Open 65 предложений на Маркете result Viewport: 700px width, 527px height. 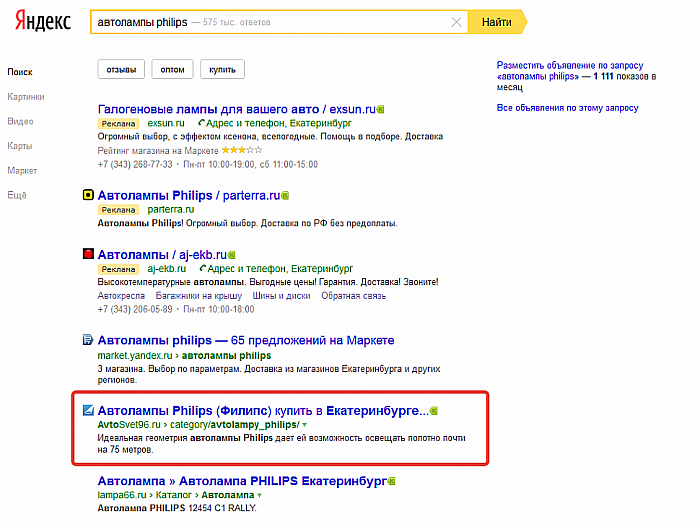point(246,340)
